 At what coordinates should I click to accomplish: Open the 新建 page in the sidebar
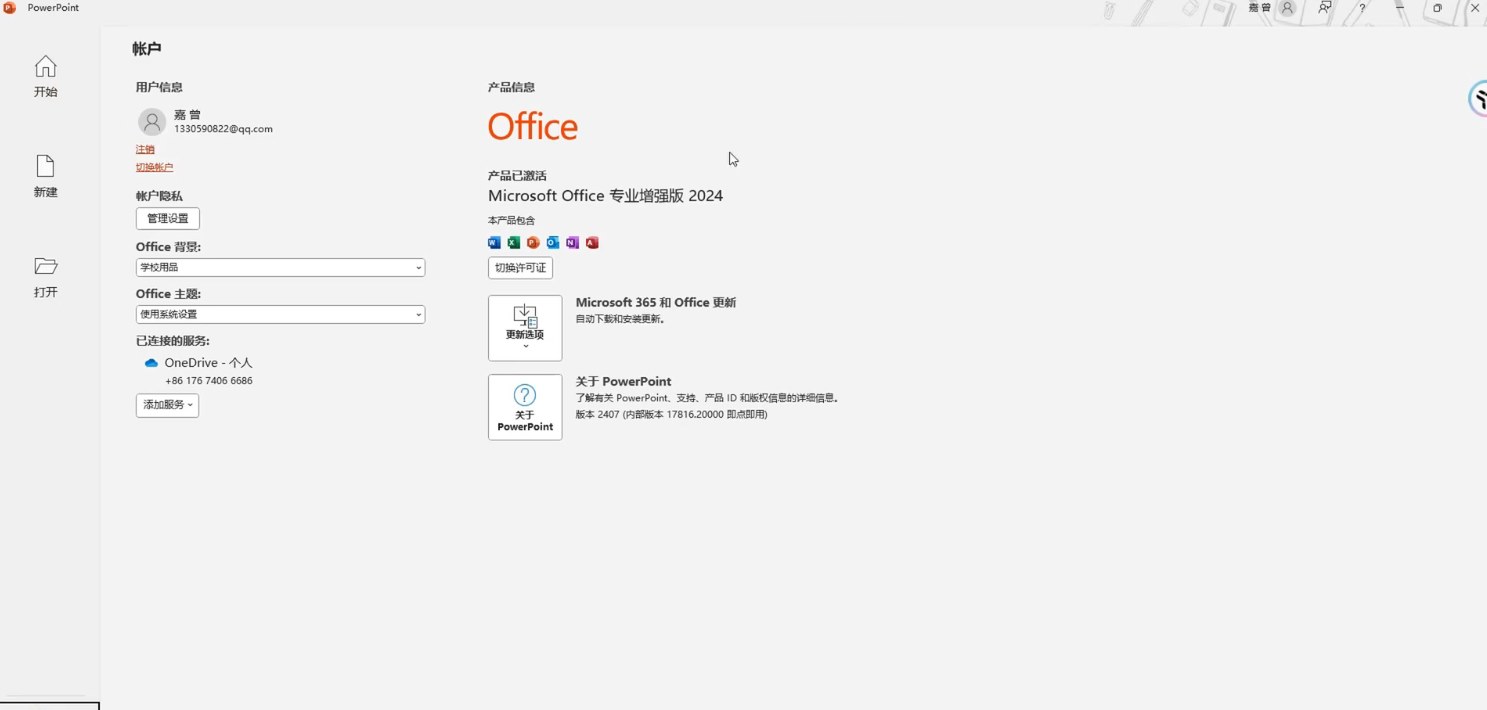tap(45, 177)
